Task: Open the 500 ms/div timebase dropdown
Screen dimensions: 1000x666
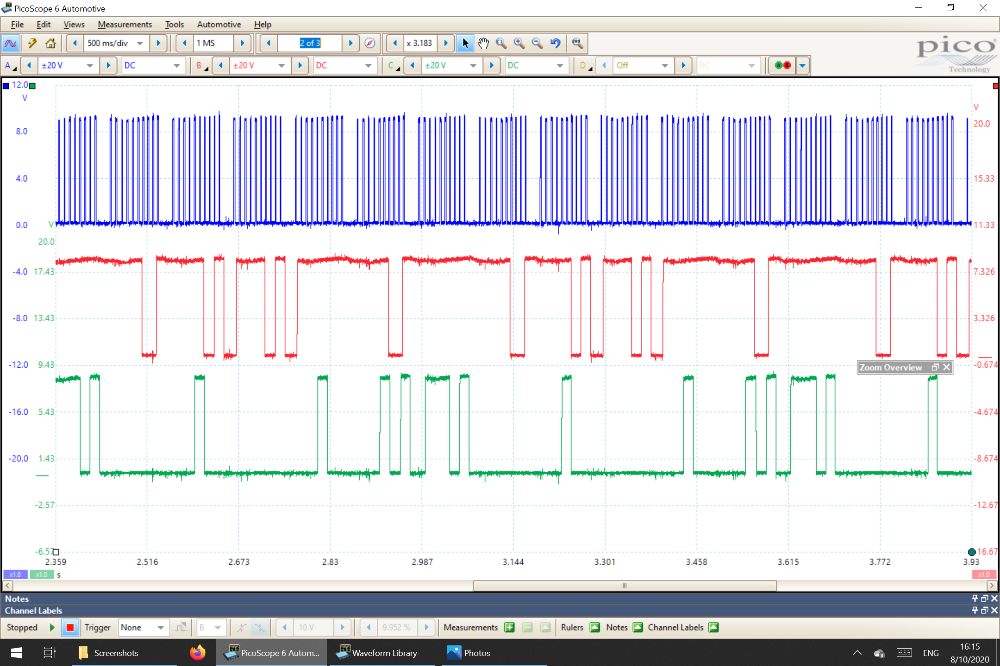Action: pyautogui.click(x=138, y=43)
